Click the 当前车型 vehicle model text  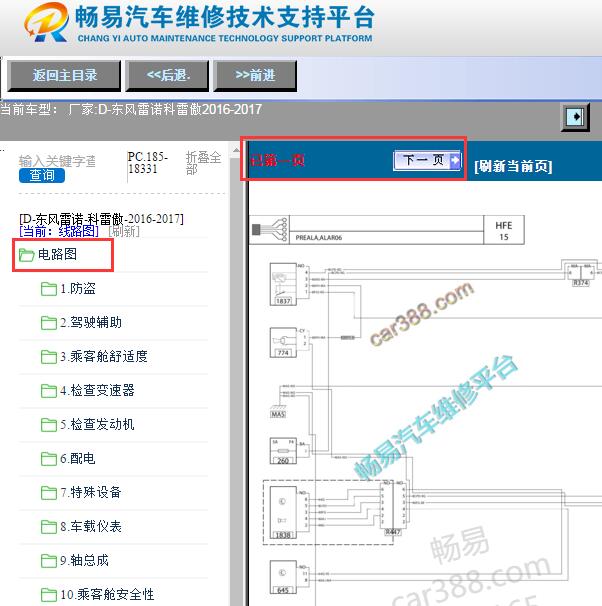[131, 109]
